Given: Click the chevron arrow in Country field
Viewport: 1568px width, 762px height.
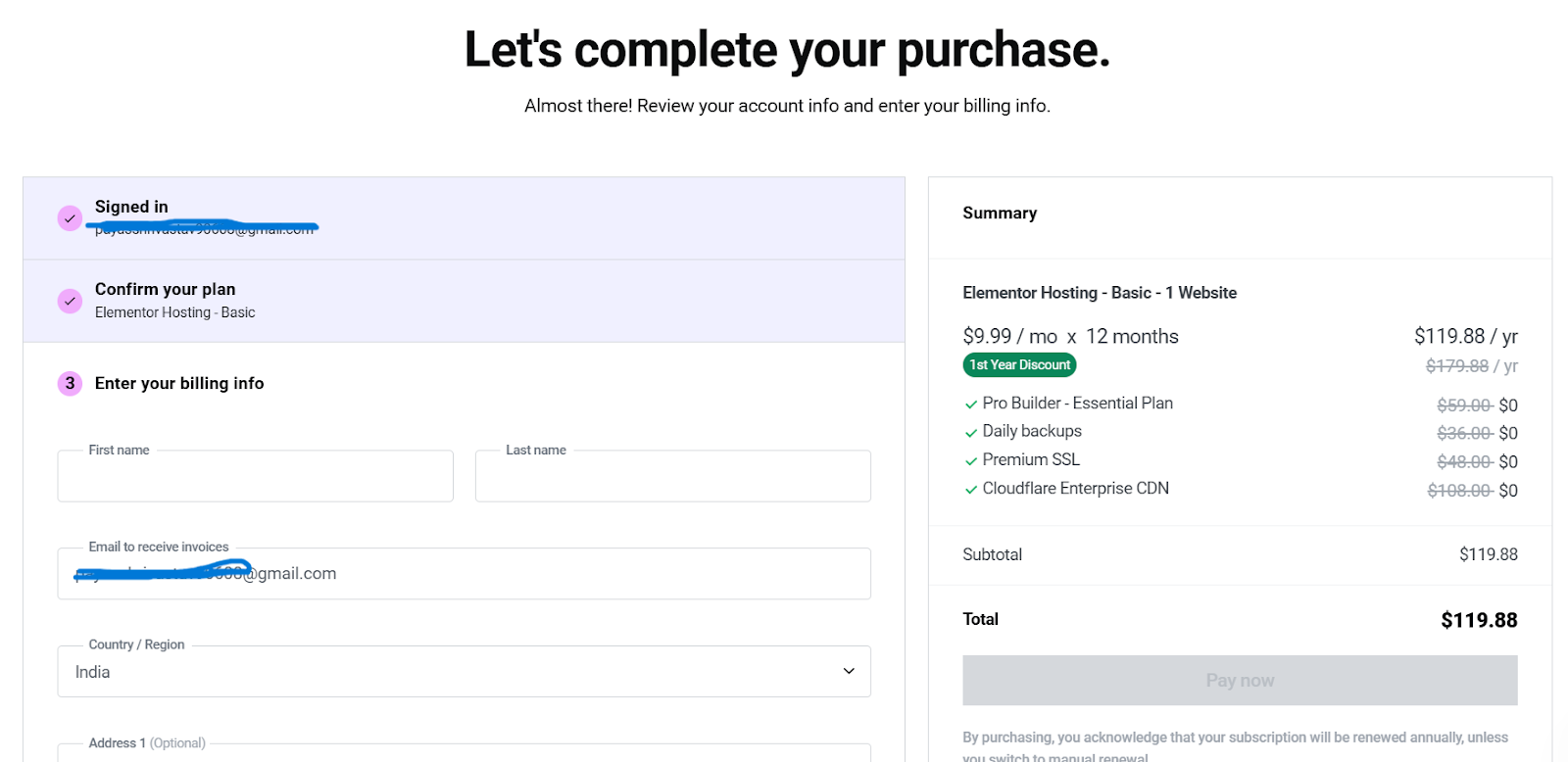Looking at the screenshot, I should (x=849, y=671).
